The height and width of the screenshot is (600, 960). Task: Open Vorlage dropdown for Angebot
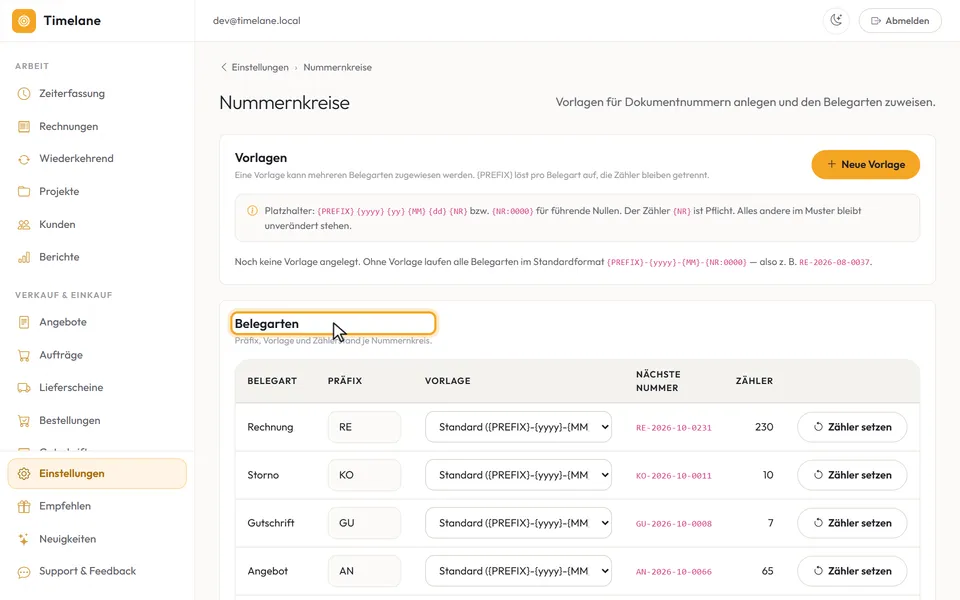tap(519, 571)
